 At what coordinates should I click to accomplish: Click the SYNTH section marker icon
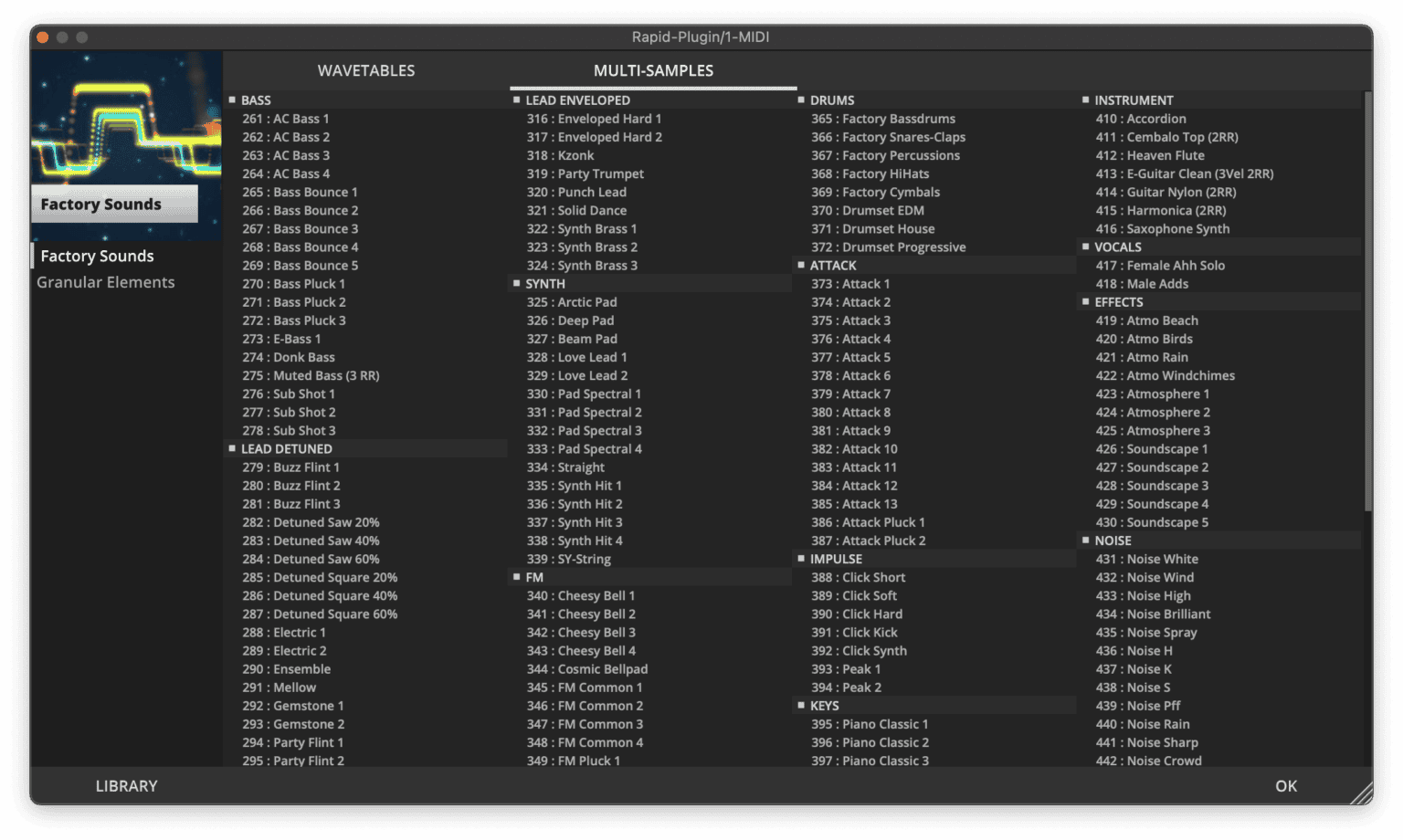point(516,283)
